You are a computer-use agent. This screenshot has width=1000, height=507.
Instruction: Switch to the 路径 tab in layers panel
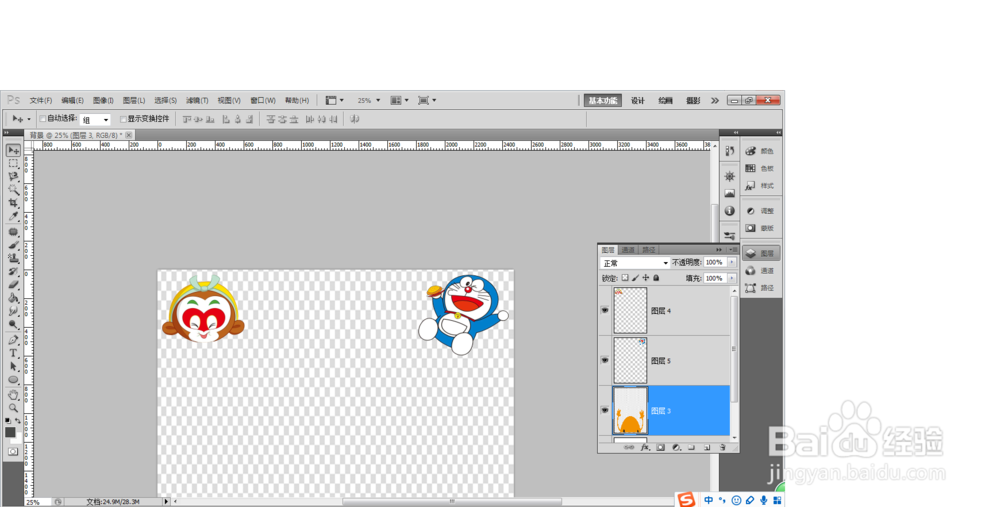point(649,250)
